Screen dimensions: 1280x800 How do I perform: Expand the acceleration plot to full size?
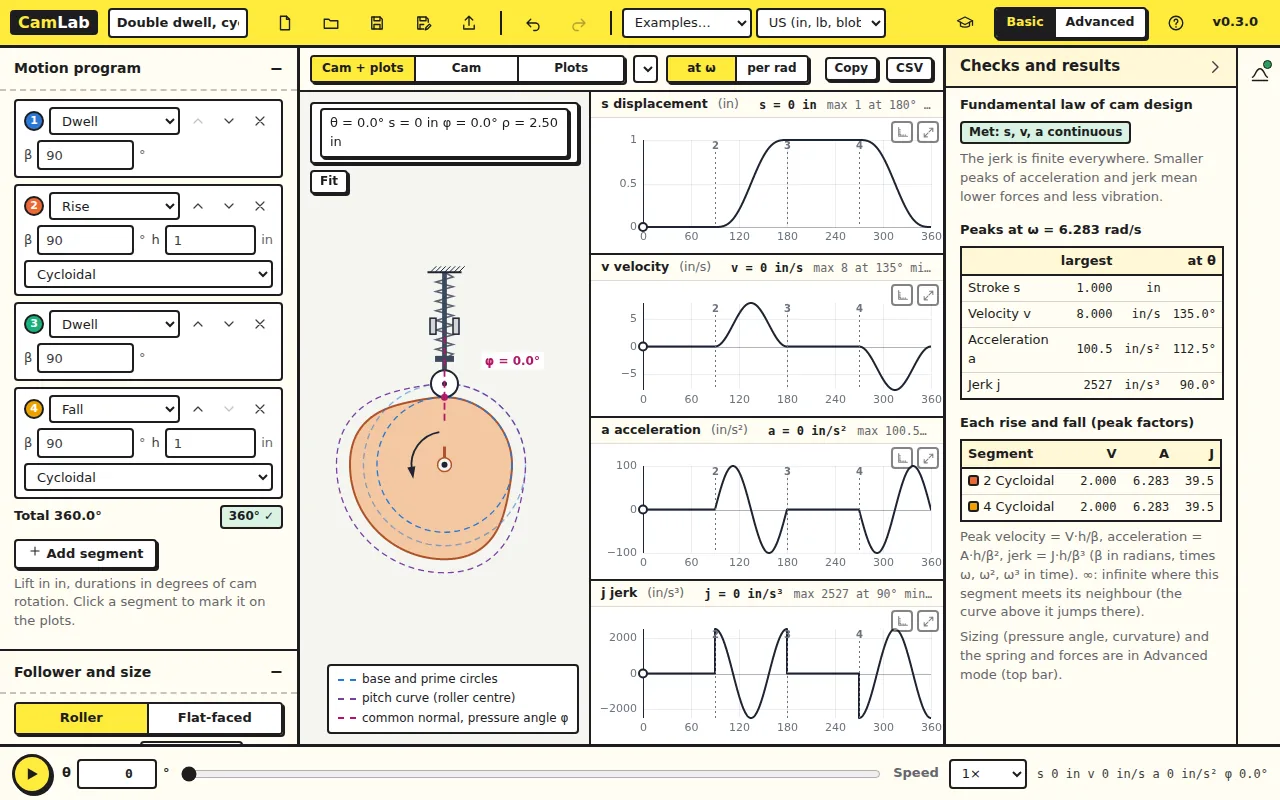coord(928,458)
